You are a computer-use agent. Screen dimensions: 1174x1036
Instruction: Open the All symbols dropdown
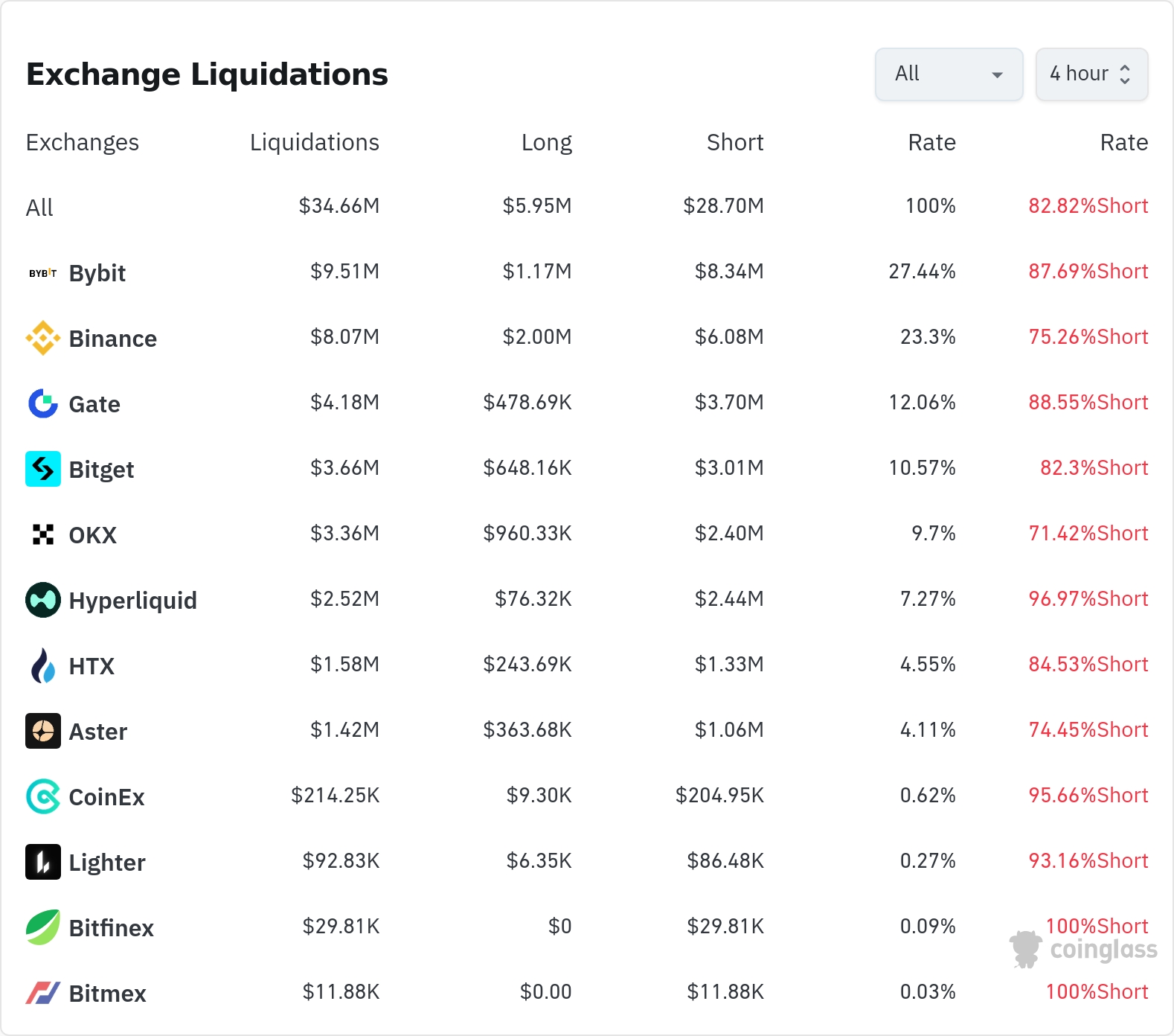click(949, 74)
